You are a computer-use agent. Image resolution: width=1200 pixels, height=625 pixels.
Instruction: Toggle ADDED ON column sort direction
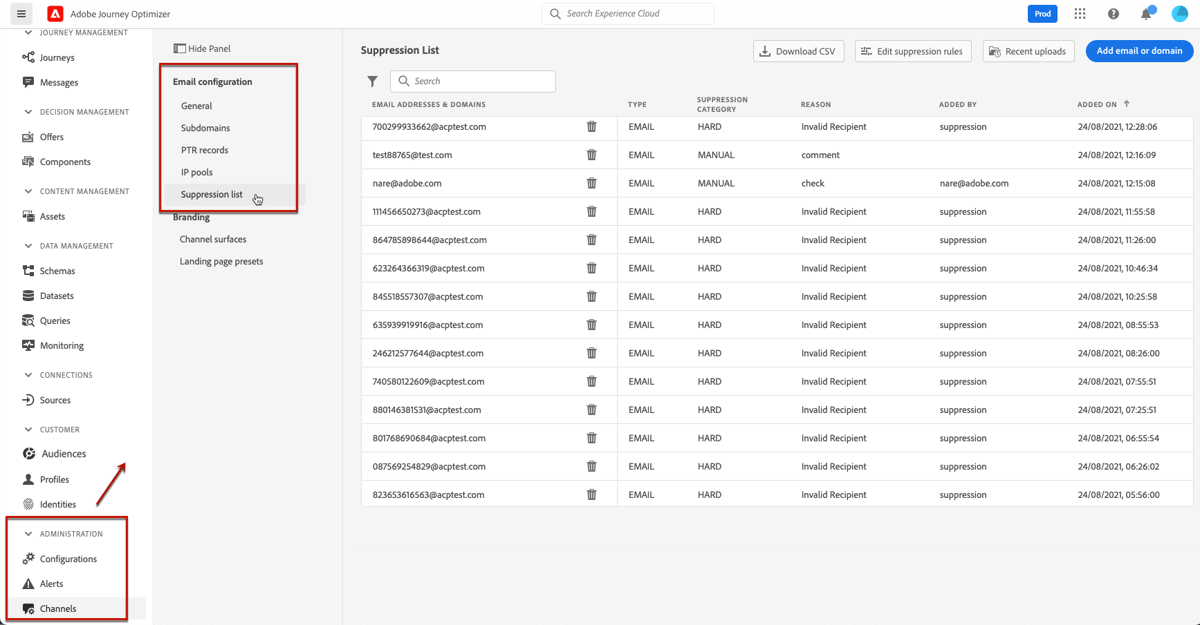point(1129,104)
